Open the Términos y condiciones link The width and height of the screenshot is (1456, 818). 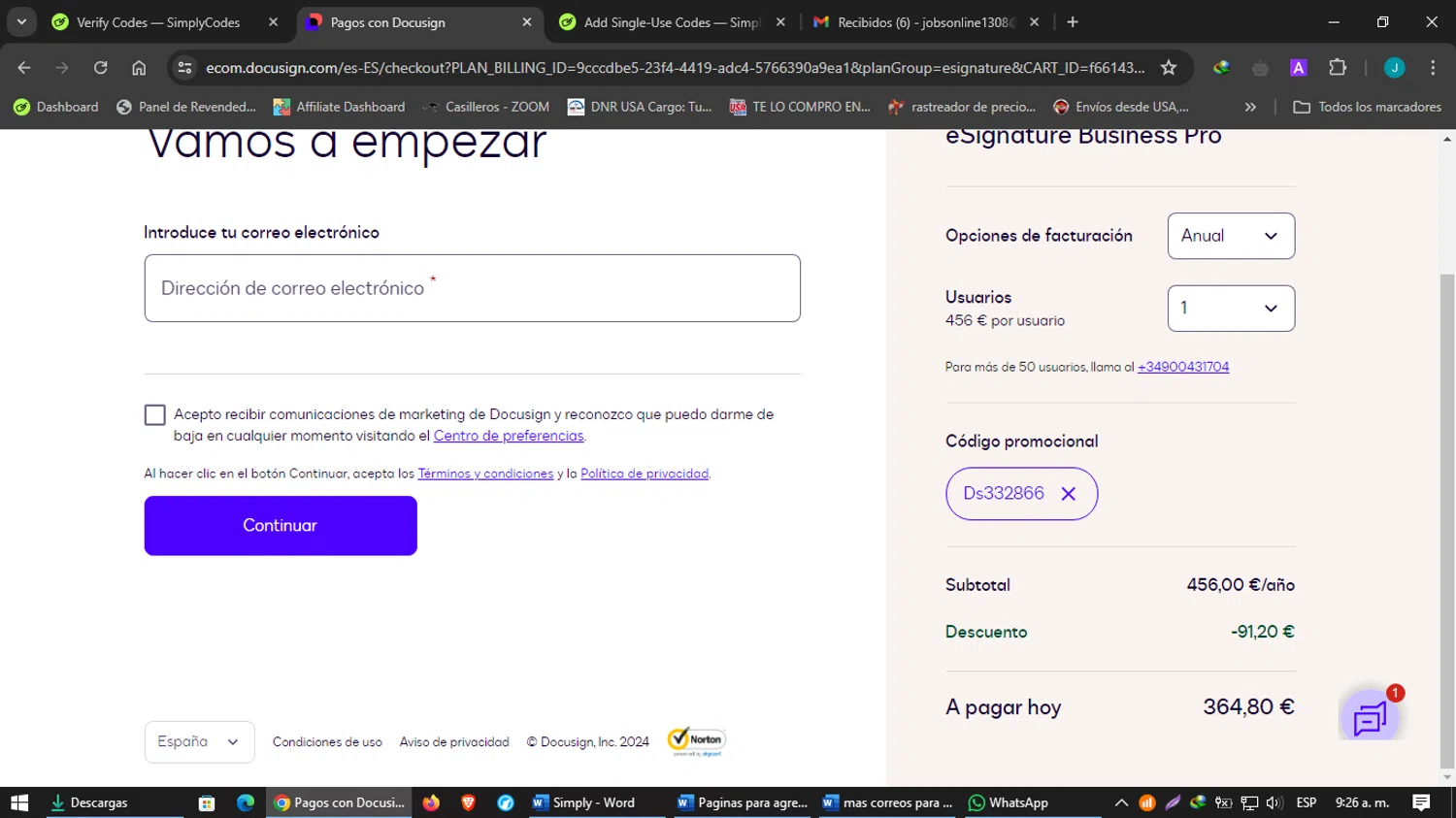(x=485, y=474)
